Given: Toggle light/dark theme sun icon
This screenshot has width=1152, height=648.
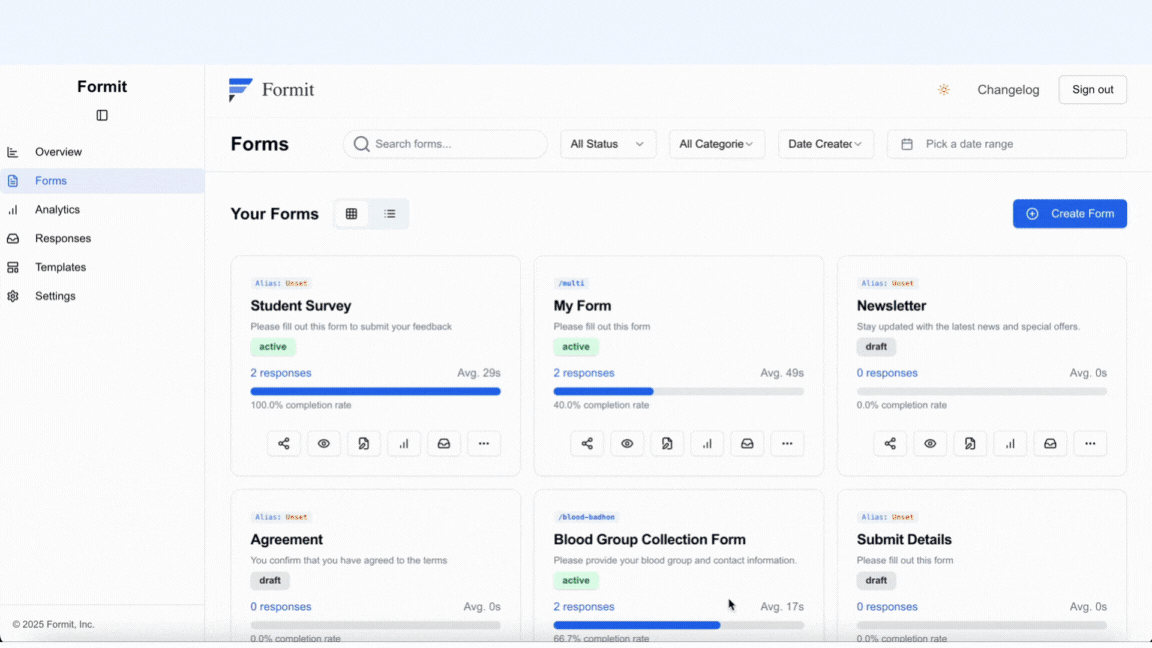Looking at the screenshot, I should tap(943, 90).
